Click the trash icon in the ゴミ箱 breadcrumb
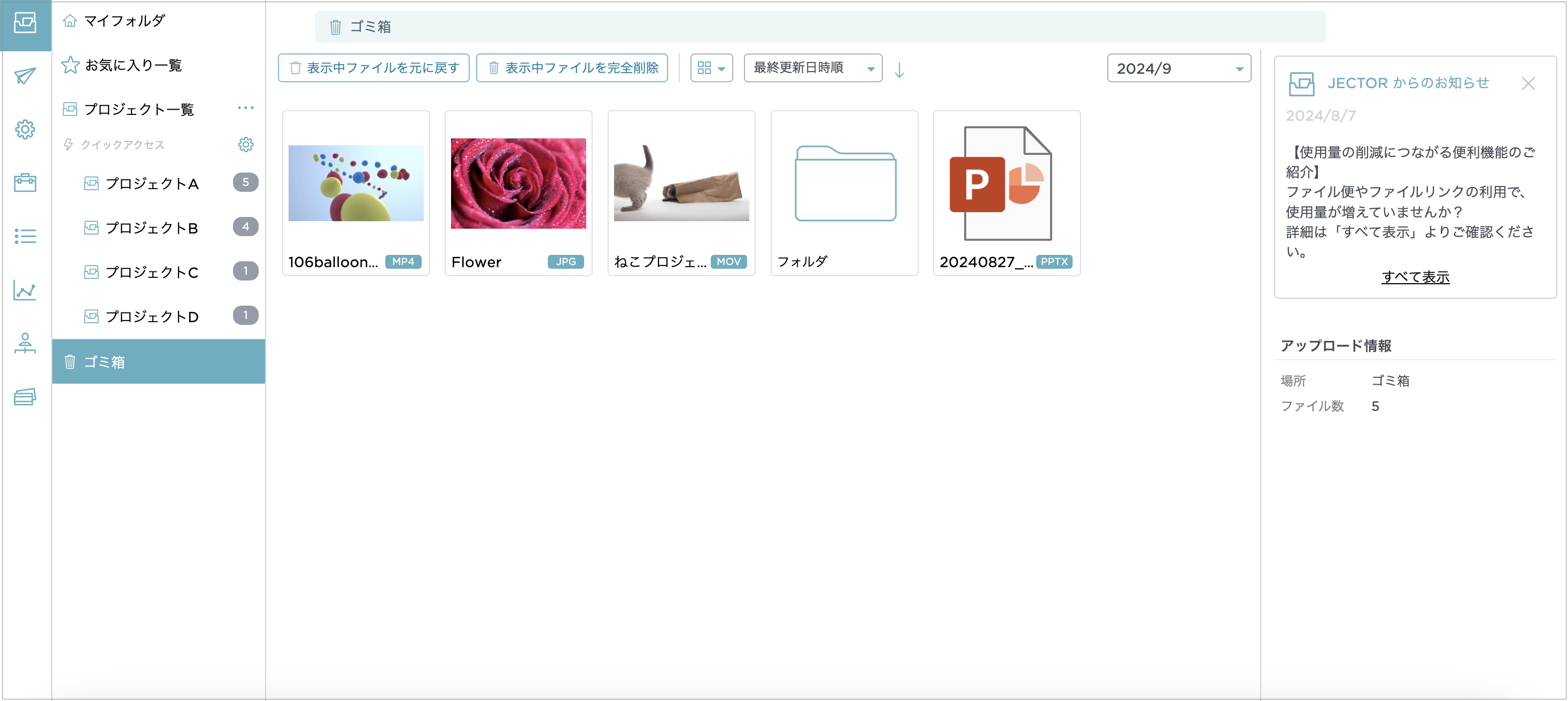Image resolution: width=1568 pixels, height=701 pixels. [336, 27]
